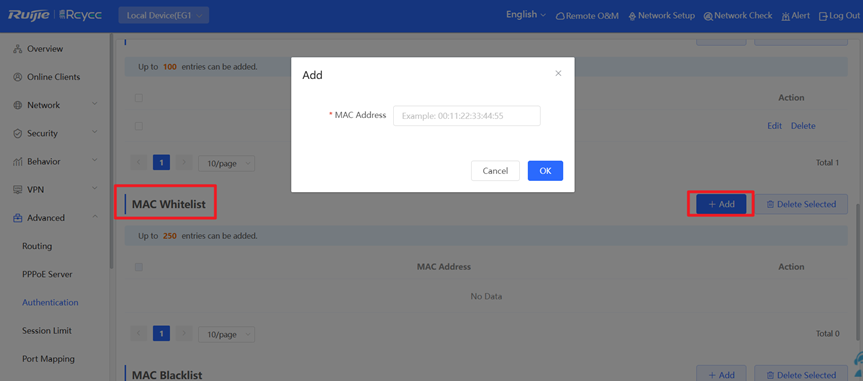The height and width of the screenshot is (381, 863).
Task: Click page 1 in MAC Whitelist pagination
Action: pos(161,334)
